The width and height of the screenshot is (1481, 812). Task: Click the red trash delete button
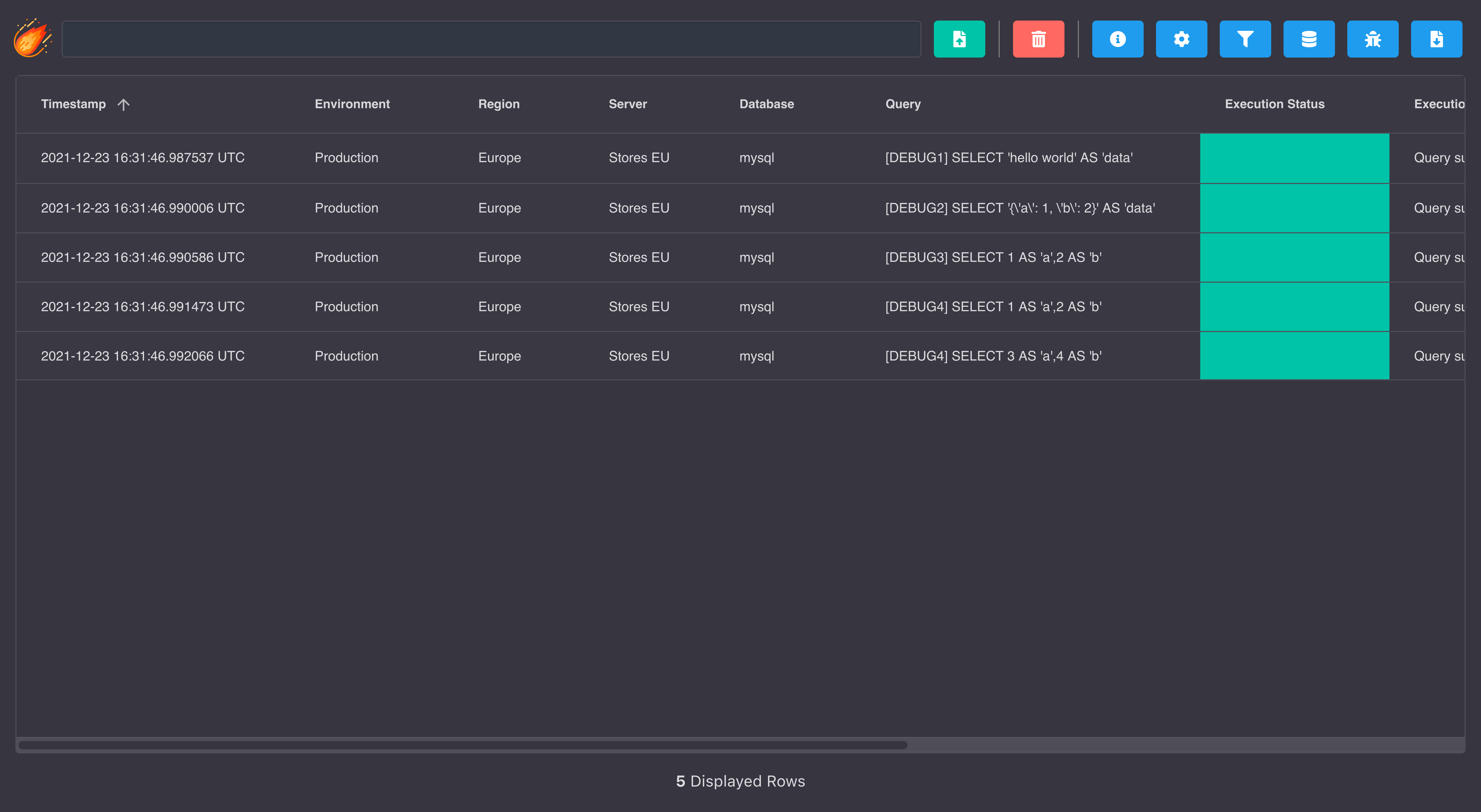click(x=1038, y=39)
